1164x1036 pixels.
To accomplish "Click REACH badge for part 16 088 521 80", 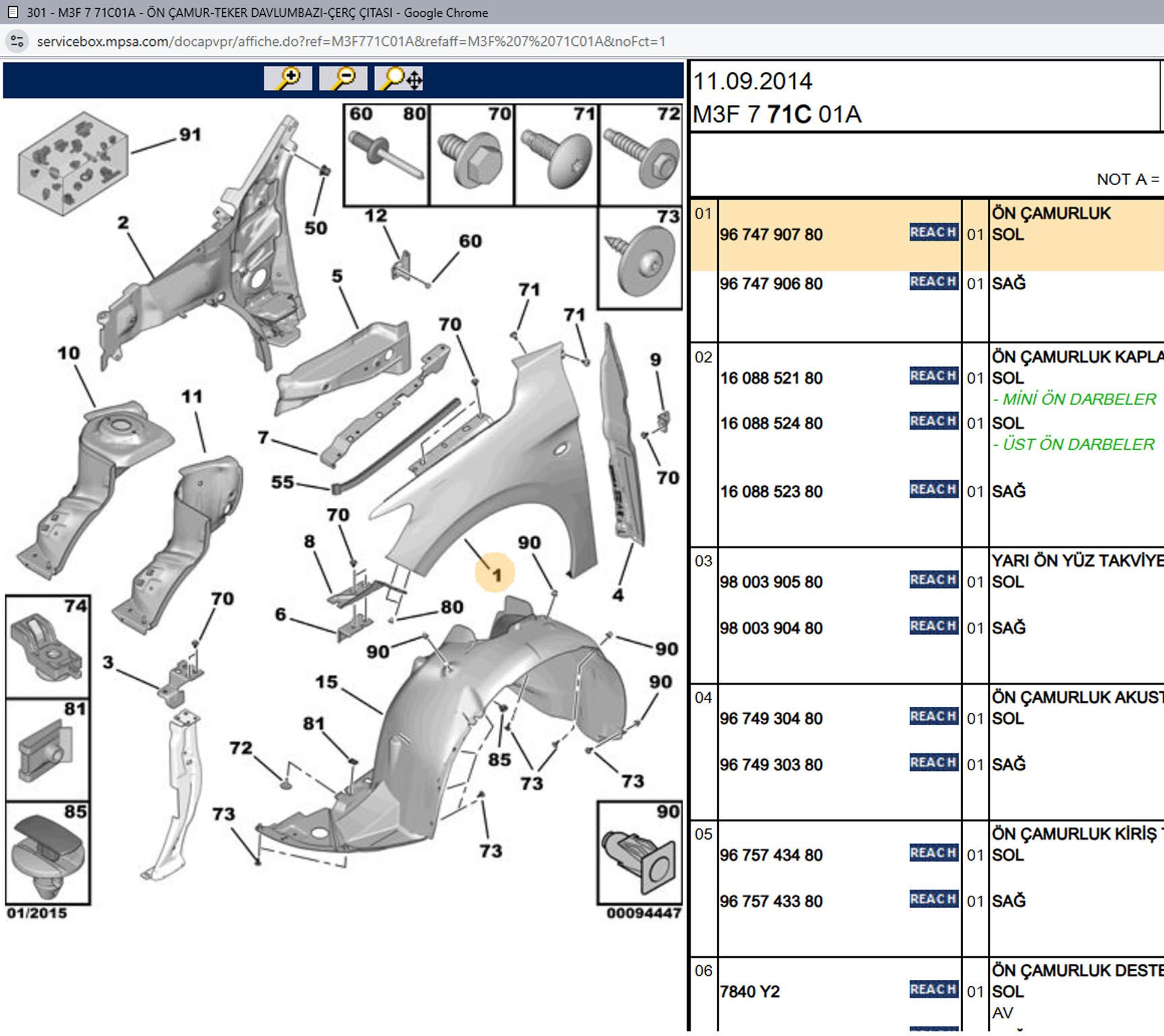I will point(933,376).
